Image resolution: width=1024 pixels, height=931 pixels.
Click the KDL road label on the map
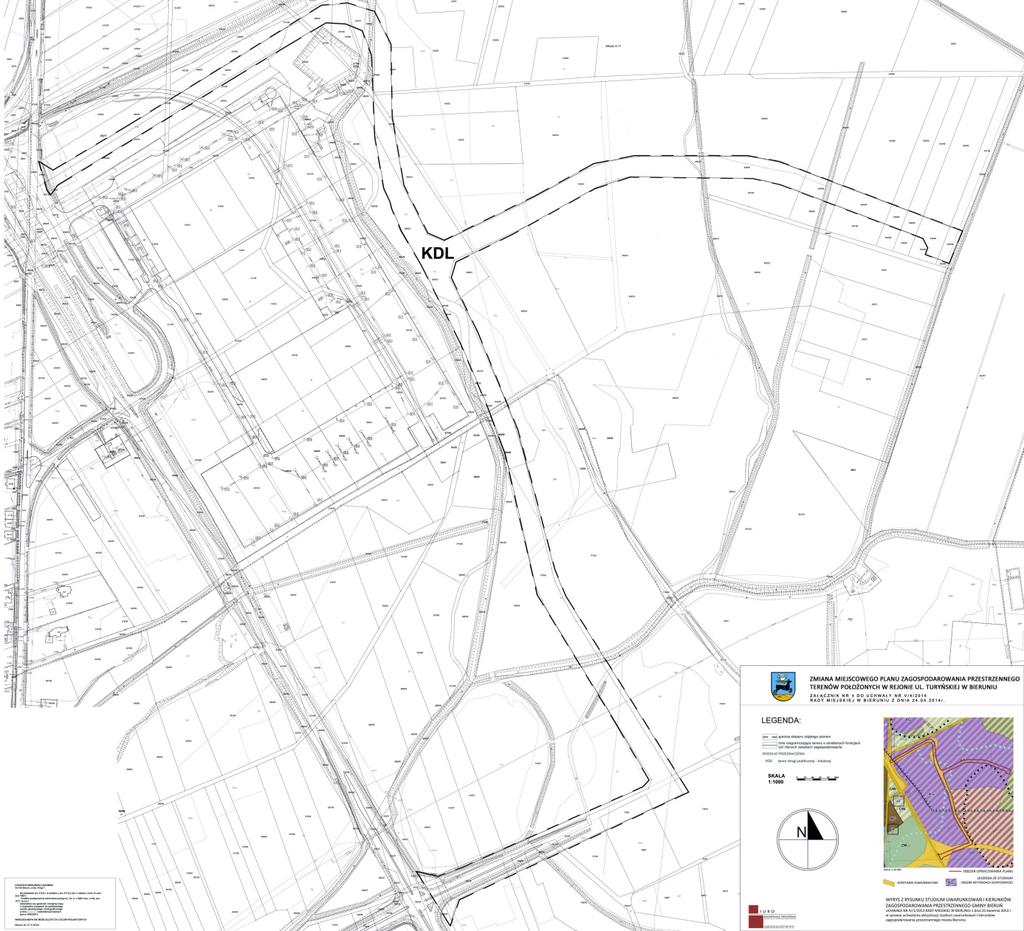pyautogui.click(x=438, y=253)
